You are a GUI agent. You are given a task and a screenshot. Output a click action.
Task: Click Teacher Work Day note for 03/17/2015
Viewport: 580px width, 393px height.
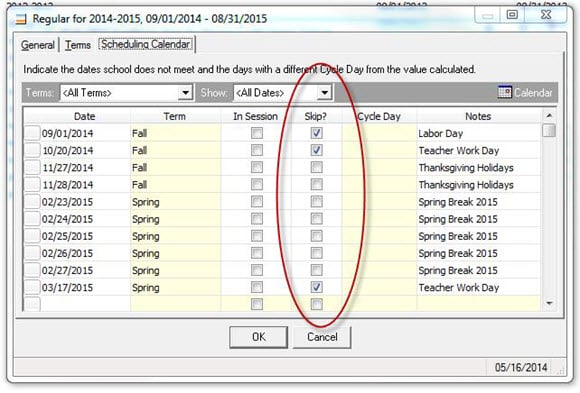click(x=478, y=287)
